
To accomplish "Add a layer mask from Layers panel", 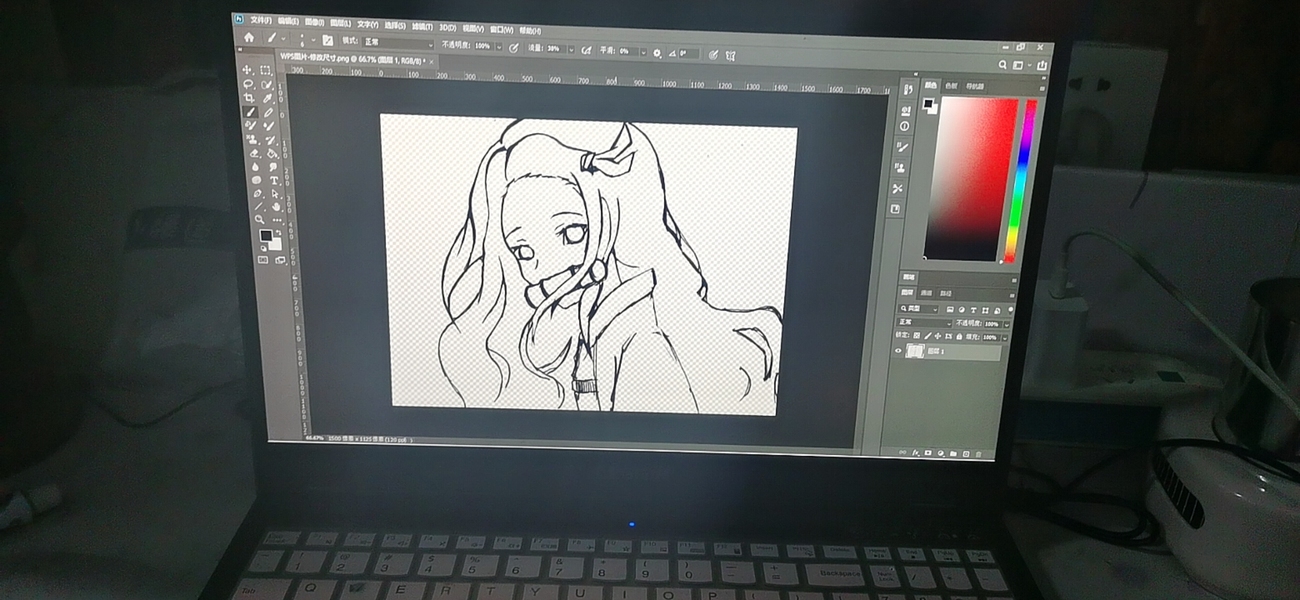I will (928, 452).
